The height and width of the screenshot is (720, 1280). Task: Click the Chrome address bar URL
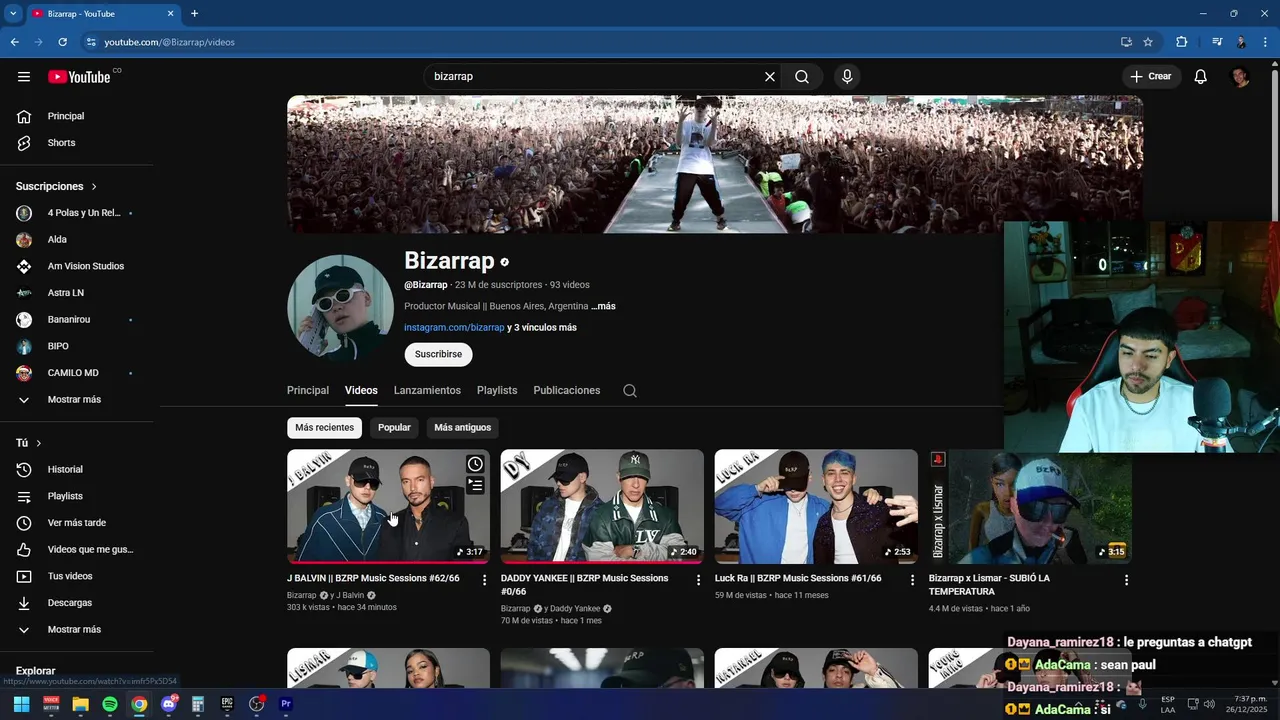point(170,42)
